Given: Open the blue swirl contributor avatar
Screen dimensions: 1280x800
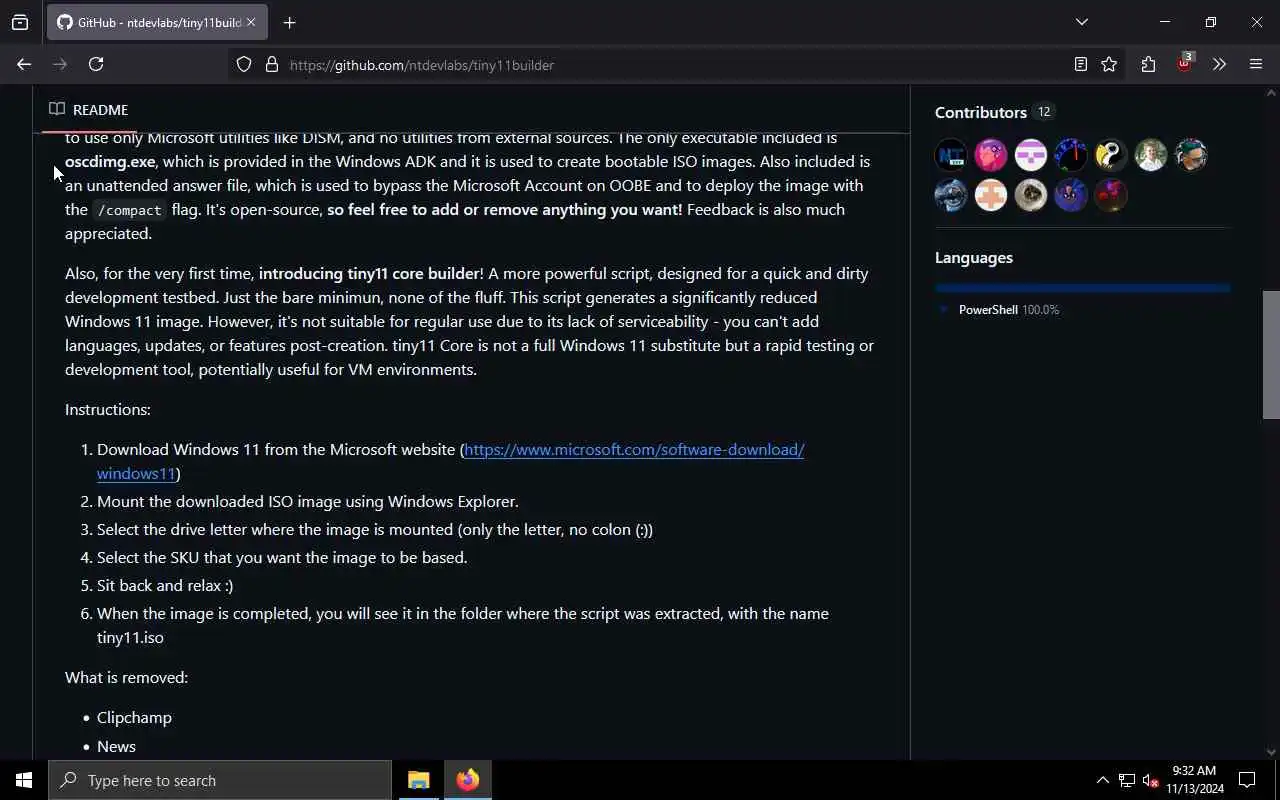Looking at the screenshot, I should tap(951, 195).
